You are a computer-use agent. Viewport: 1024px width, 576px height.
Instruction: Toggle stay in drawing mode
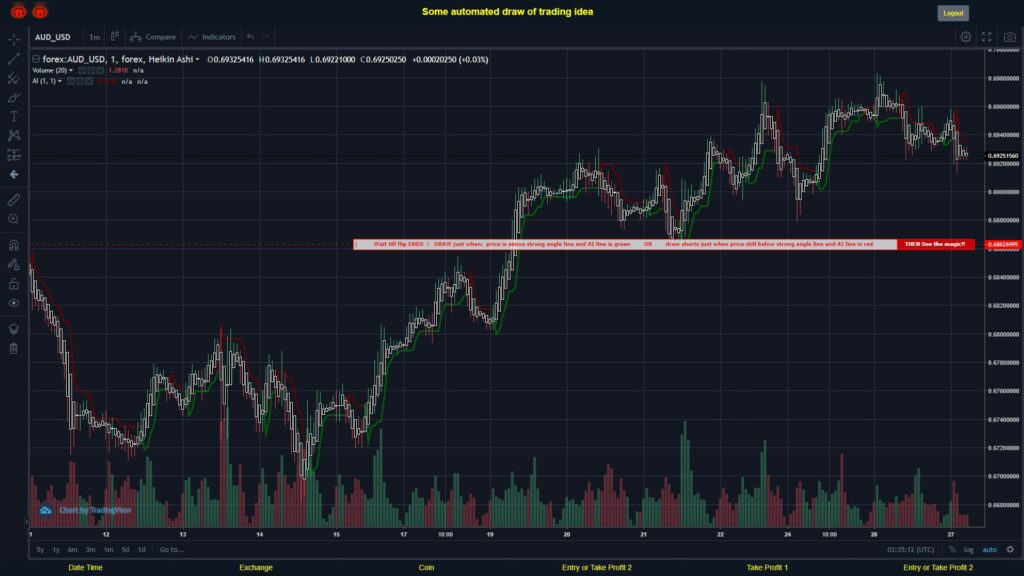click(x=14, y=264)
